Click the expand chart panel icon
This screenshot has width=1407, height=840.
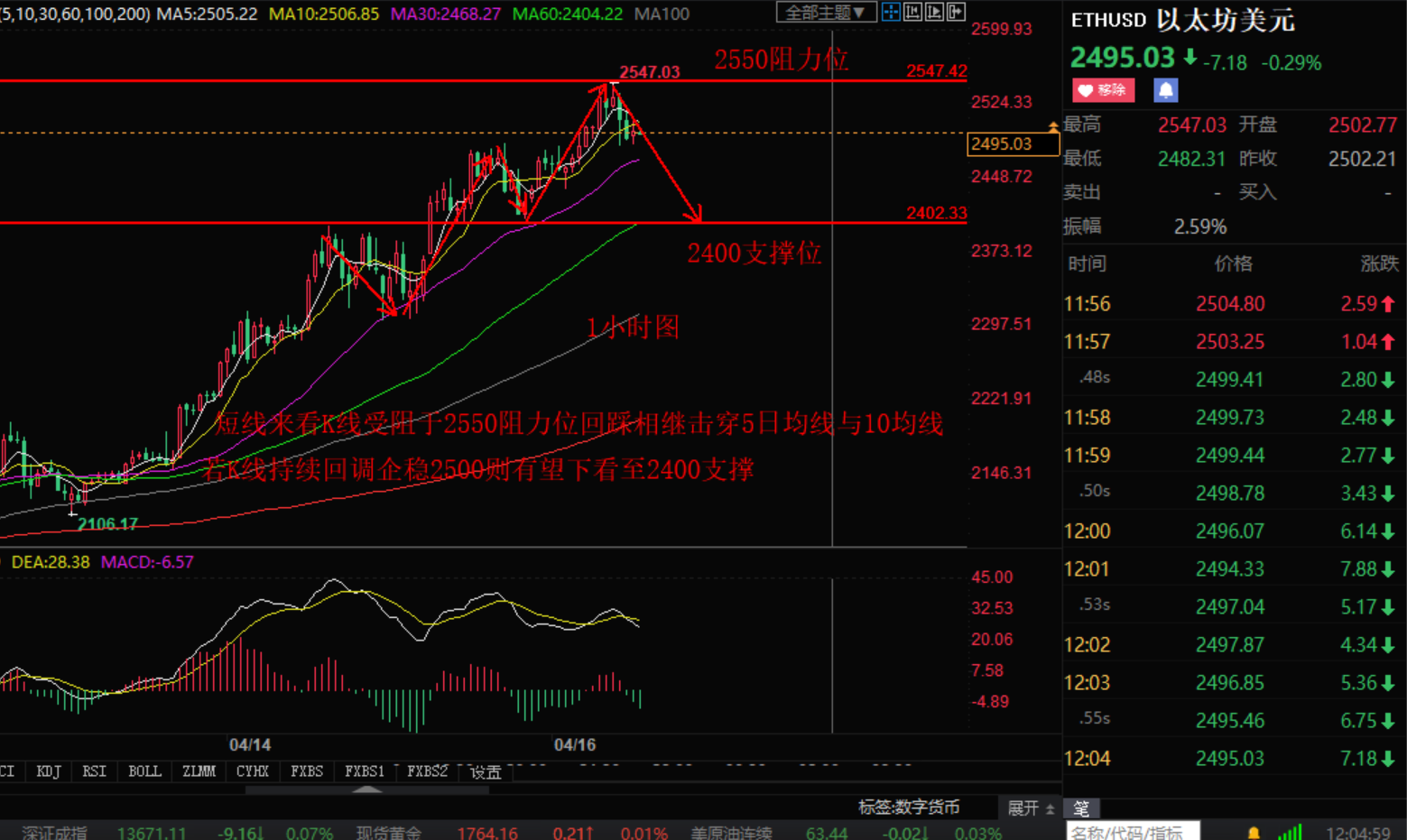[956, 12]
